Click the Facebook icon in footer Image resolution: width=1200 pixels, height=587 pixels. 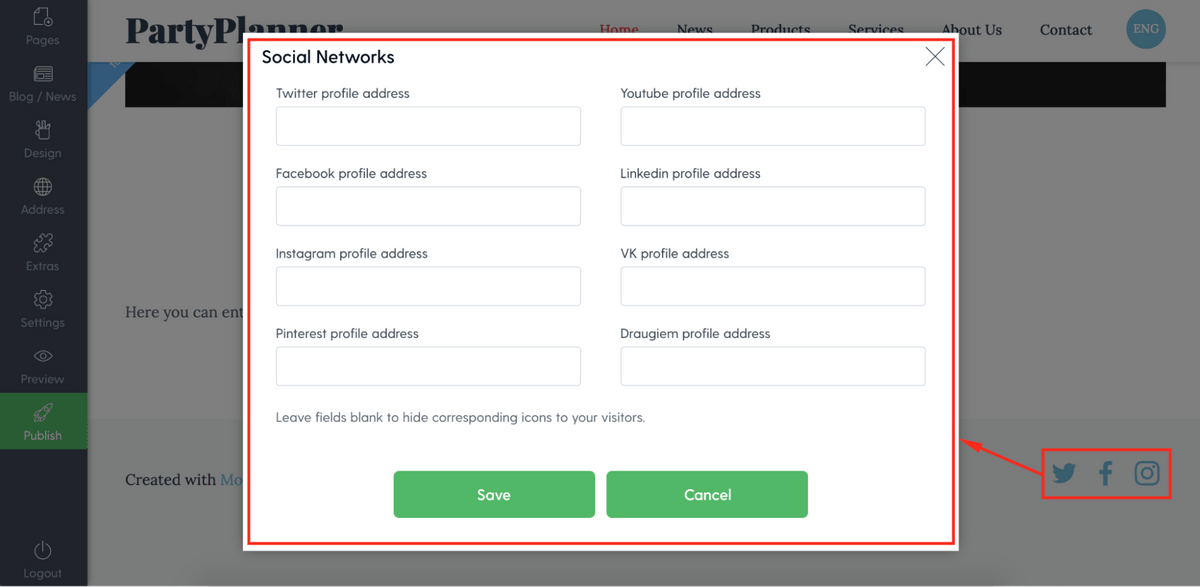tap(1106, 473)
